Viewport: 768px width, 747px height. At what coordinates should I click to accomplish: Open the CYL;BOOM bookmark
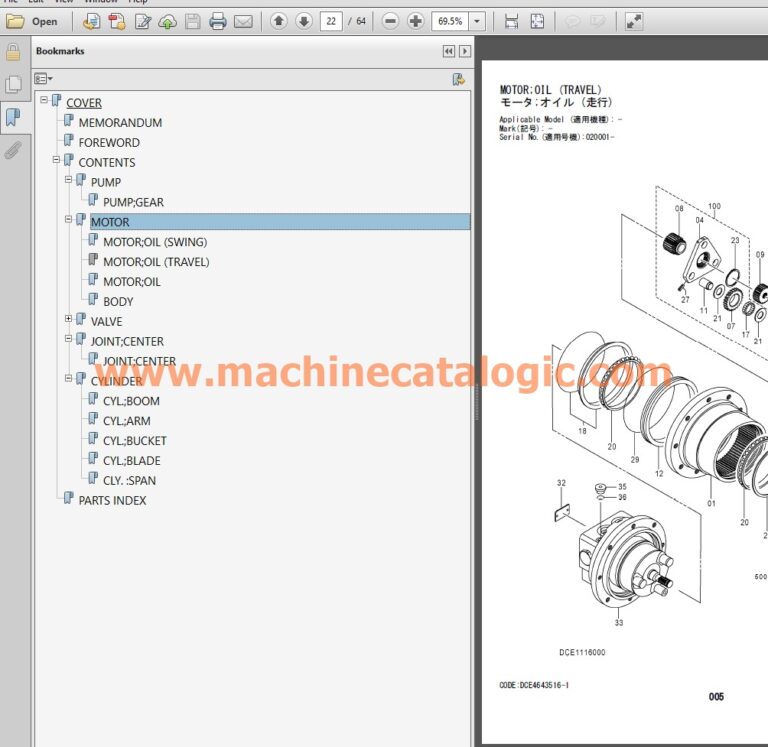tap(131, 401)
